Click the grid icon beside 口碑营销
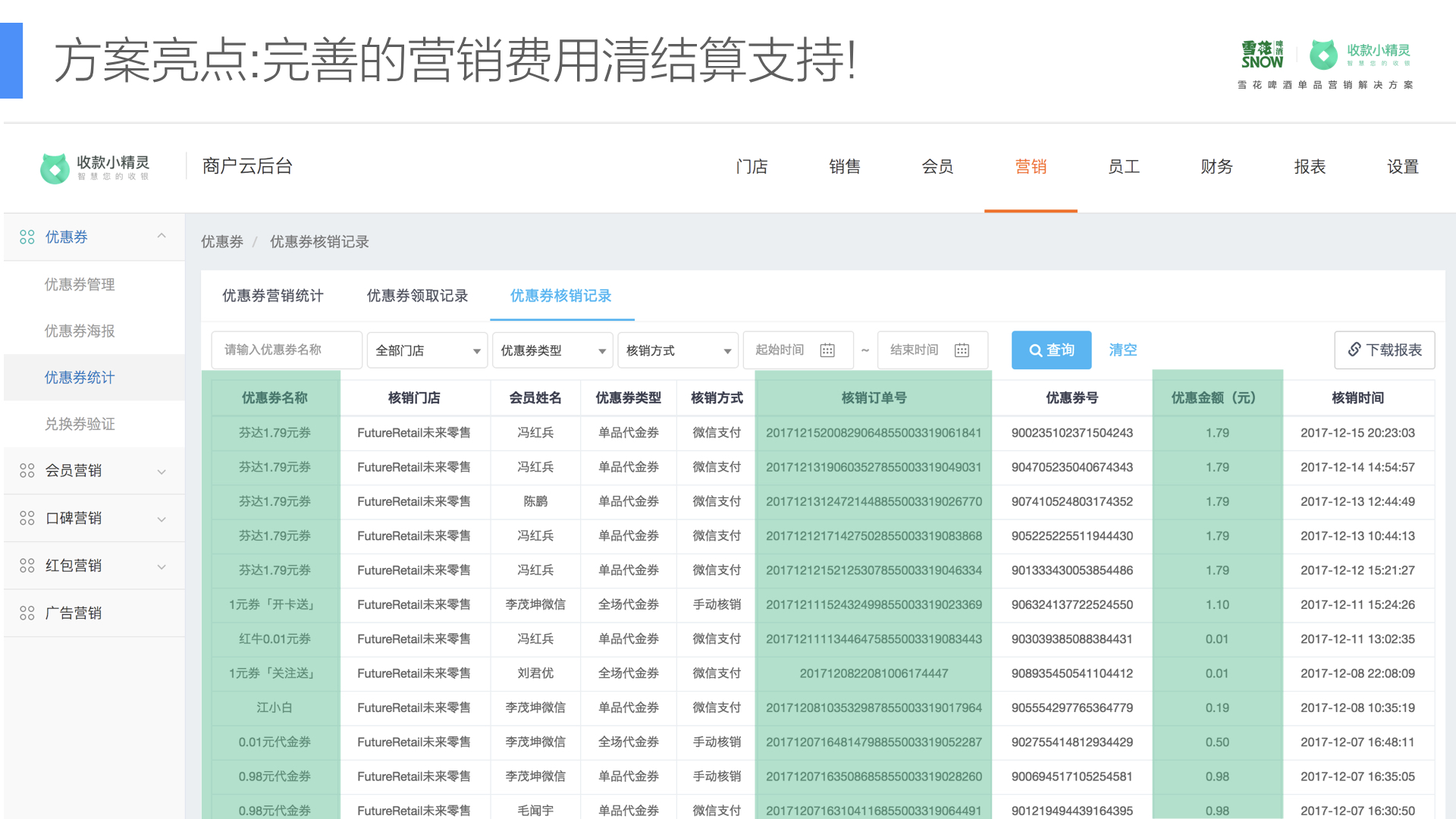The height and width of the screenshot is (819, 1456). point(27,518)
